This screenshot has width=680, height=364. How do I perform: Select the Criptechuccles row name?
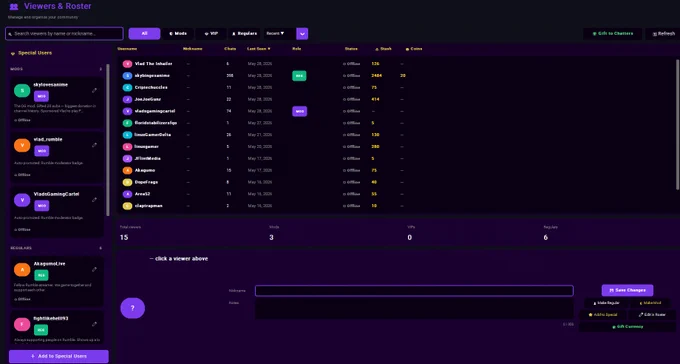pyautogui.click(x=151, y=87)
